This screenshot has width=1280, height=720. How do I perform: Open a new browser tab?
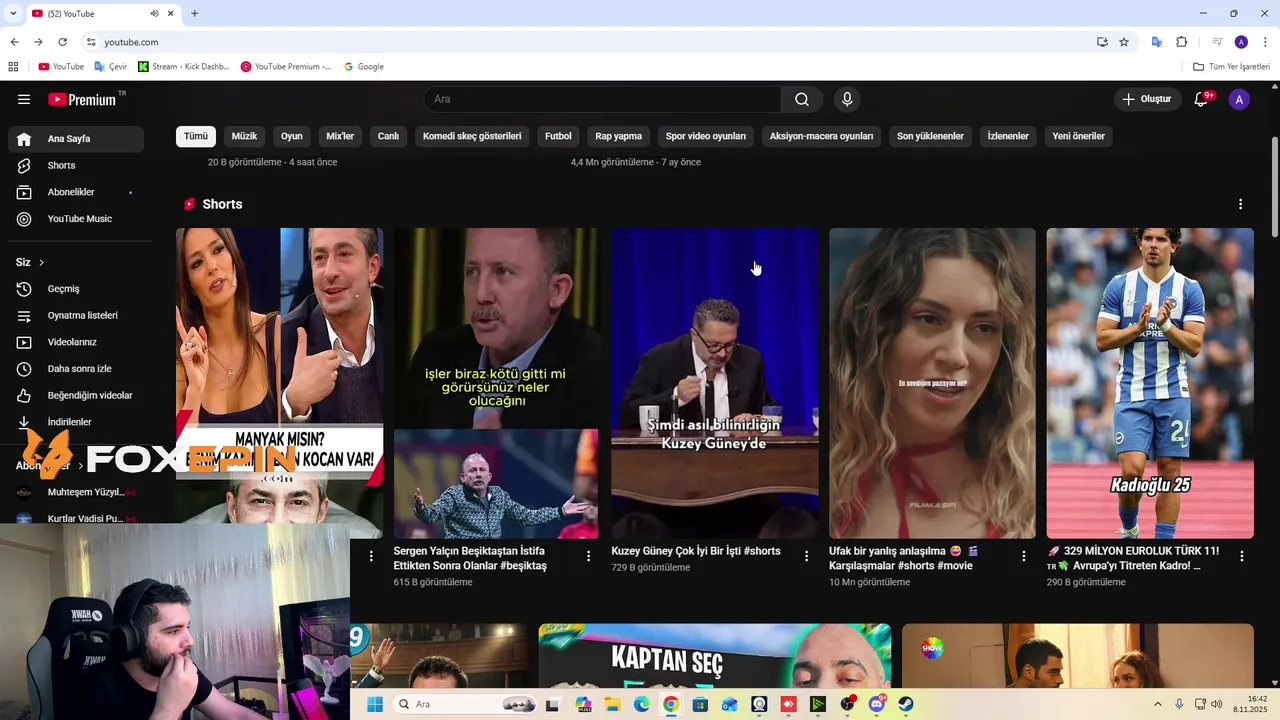[x=194, y=14]
